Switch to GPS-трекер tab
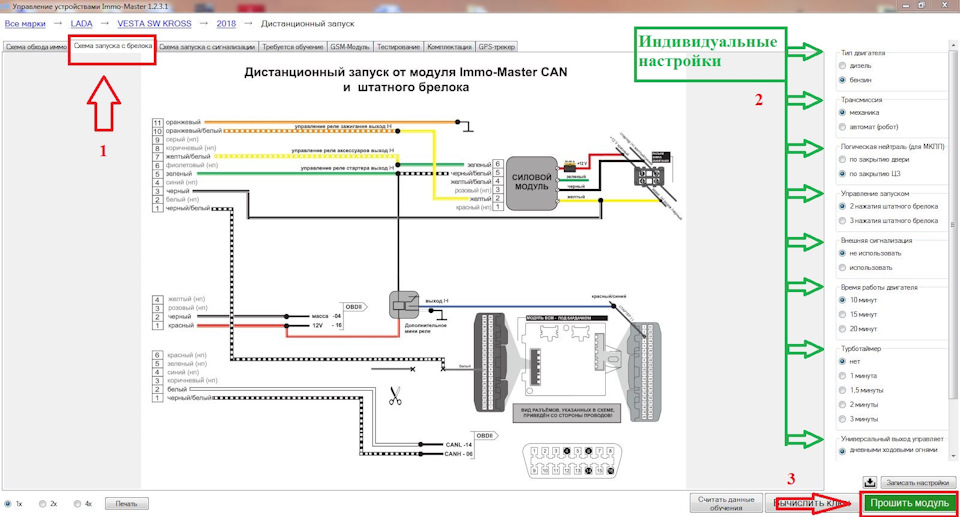960x517 pixels. (497, 47)
